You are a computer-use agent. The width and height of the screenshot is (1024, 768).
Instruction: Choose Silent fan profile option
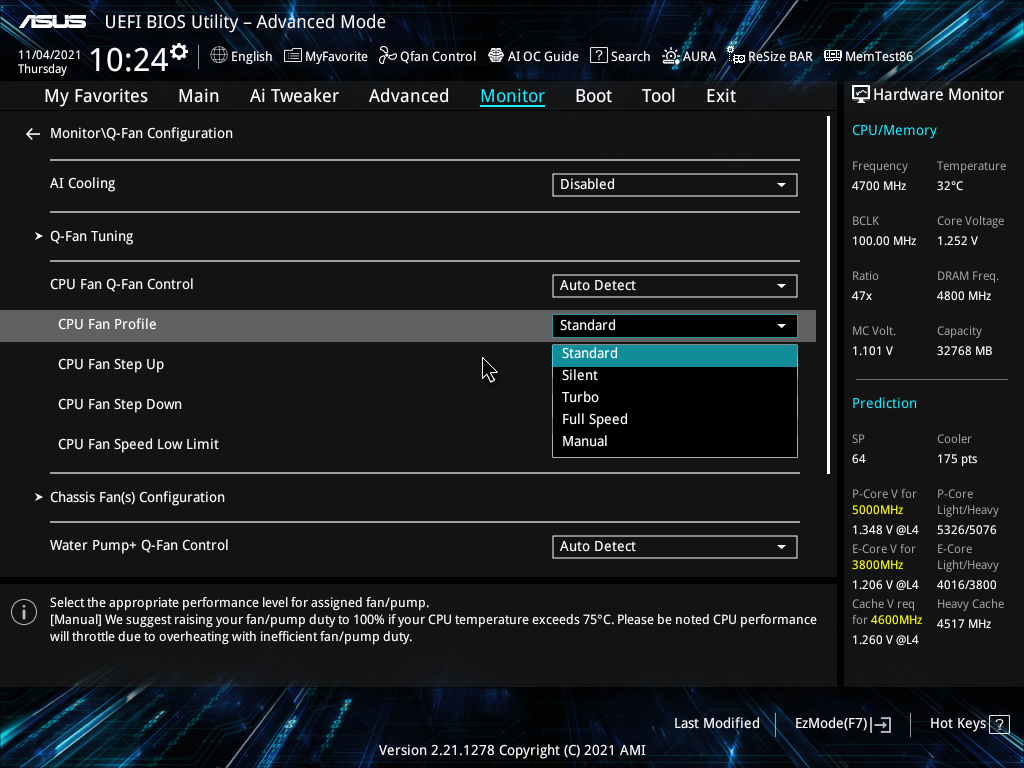pos(675,376)
